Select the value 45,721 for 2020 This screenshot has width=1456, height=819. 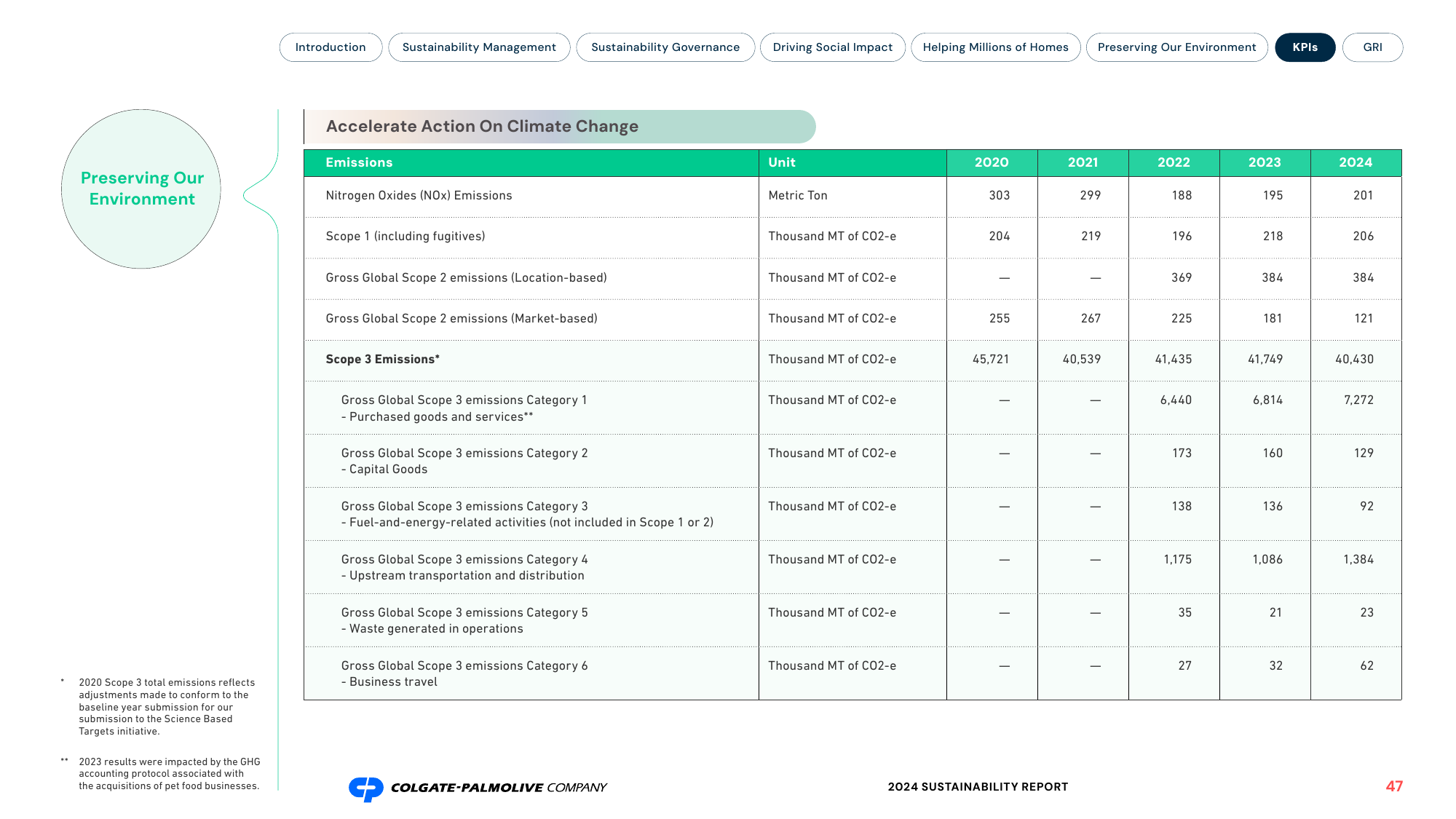point(991,360)
